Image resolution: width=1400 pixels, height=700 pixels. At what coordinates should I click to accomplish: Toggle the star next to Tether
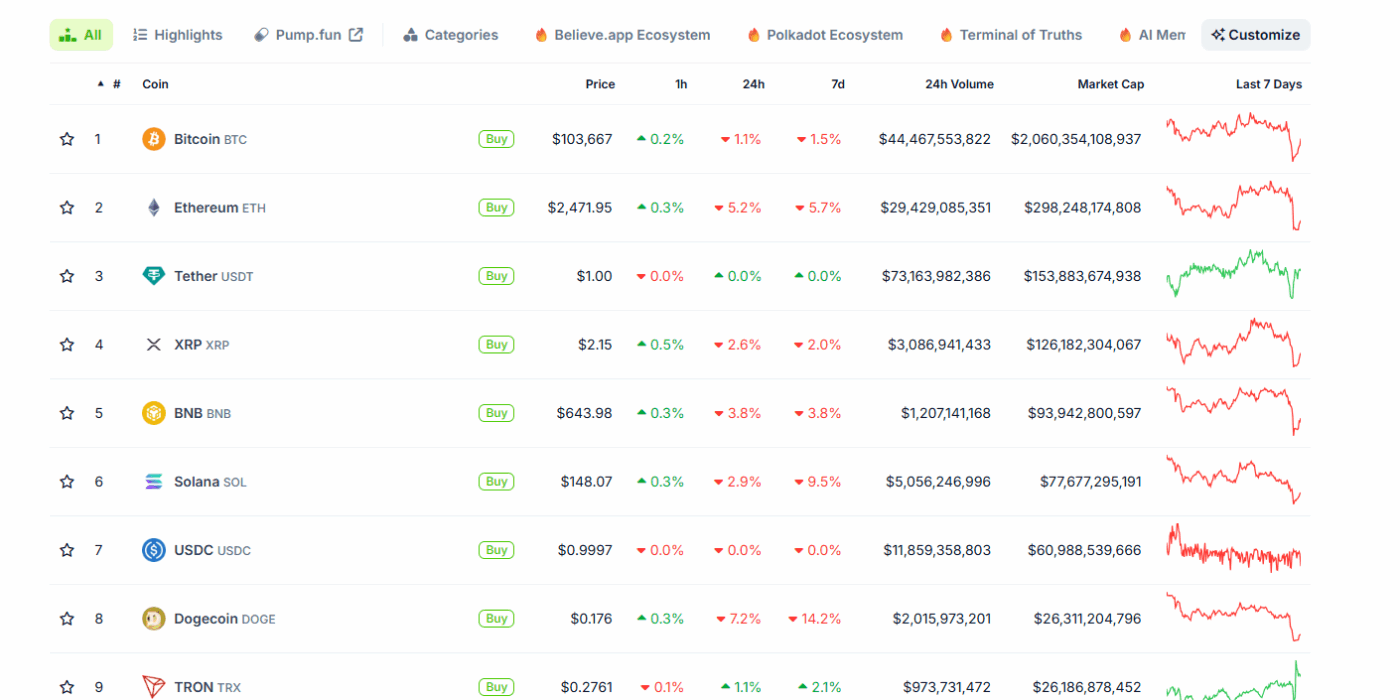67,276
